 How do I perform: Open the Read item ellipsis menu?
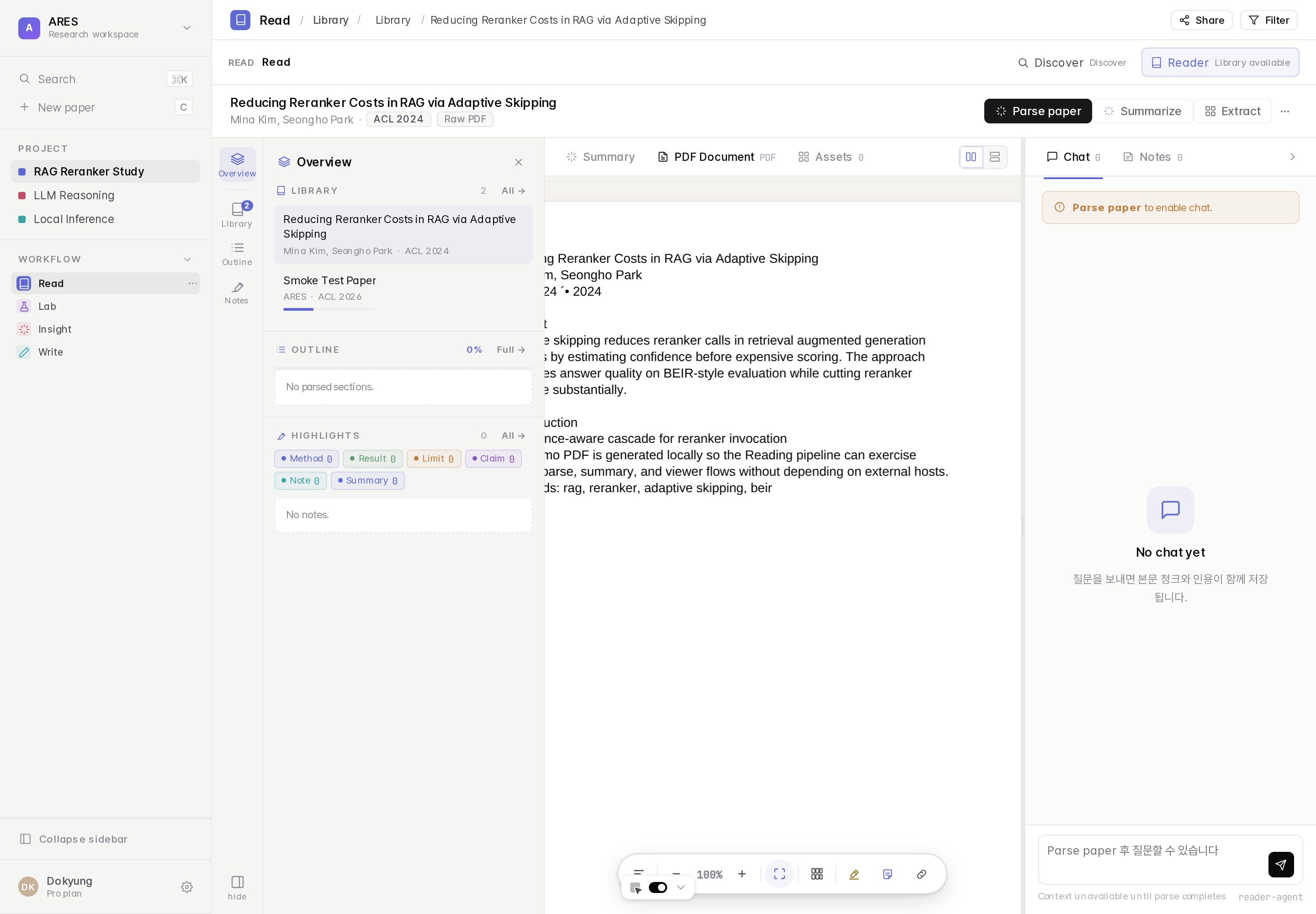[x=192, y=283]
